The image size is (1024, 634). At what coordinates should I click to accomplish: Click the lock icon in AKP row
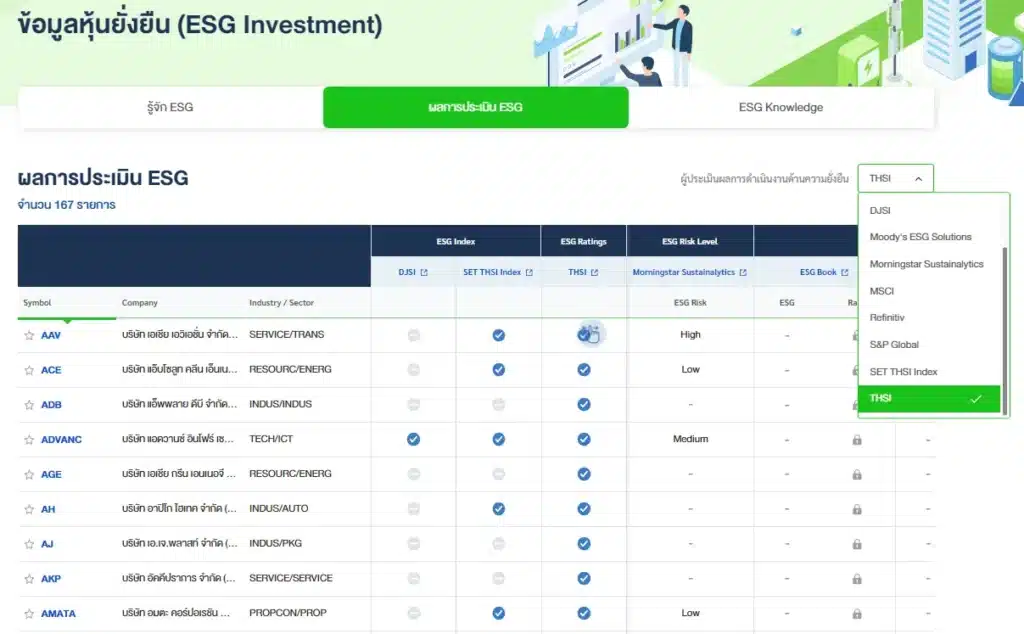click(x=857, y=579)
